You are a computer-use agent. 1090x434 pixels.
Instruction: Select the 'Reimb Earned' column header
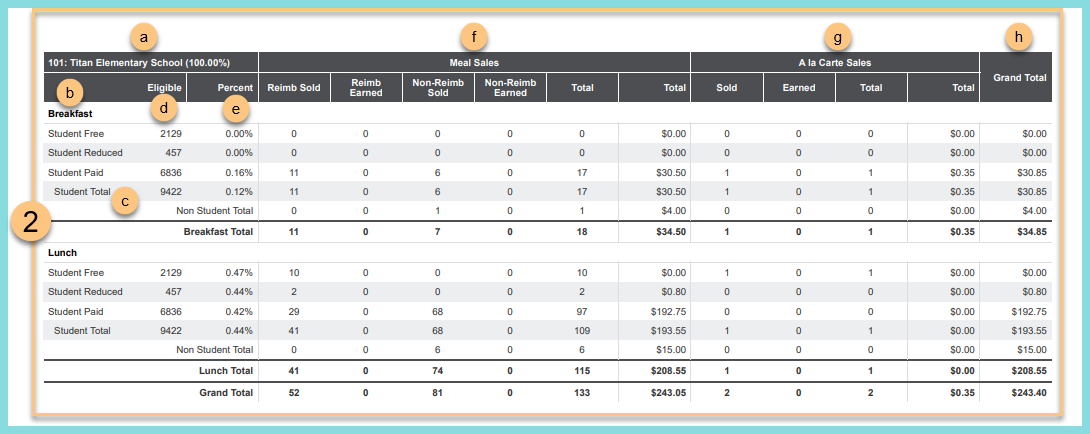(x=366, y=88)
